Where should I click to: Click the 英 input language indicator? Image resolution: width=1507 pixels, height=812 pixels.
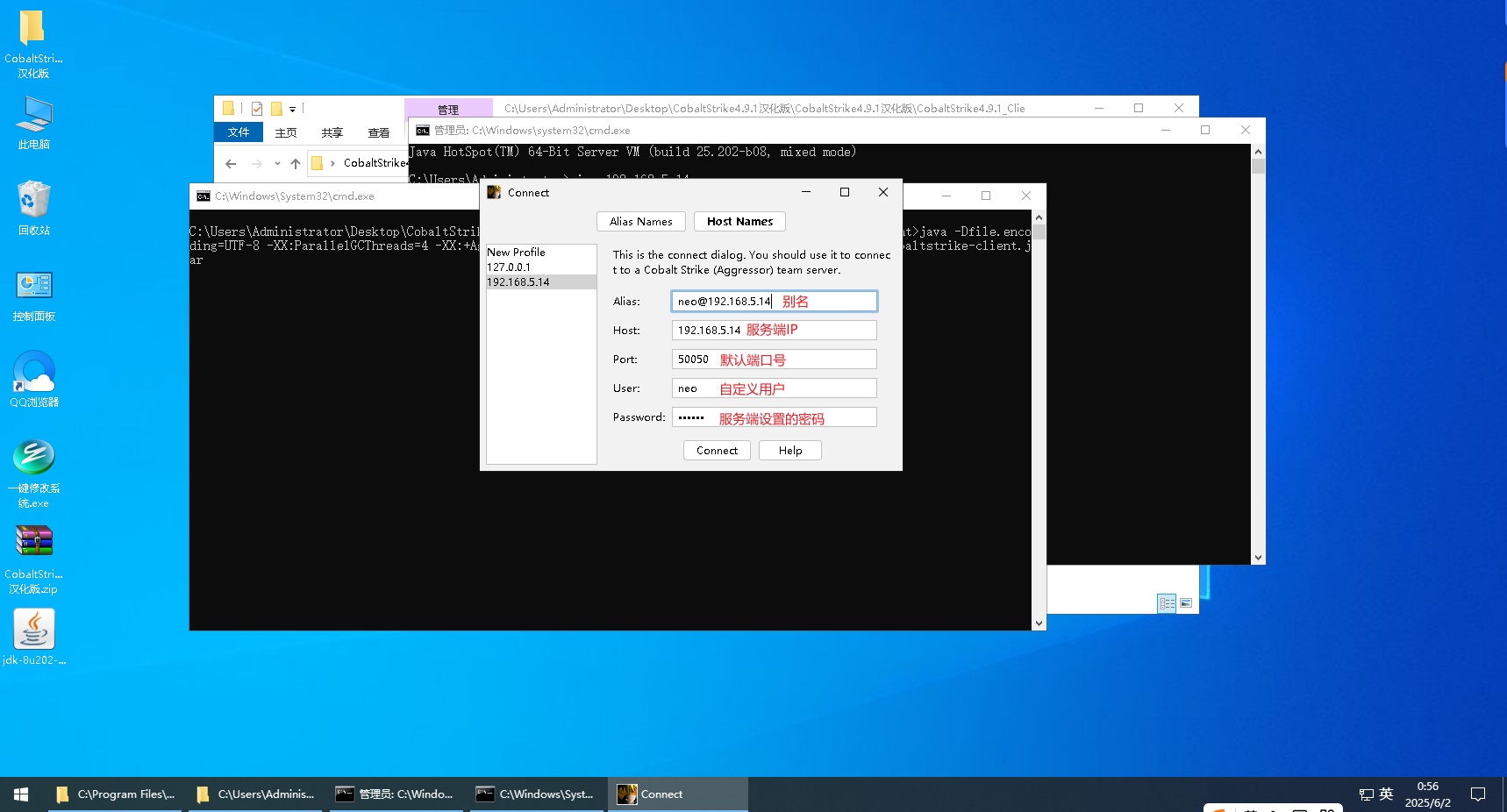1386,794
